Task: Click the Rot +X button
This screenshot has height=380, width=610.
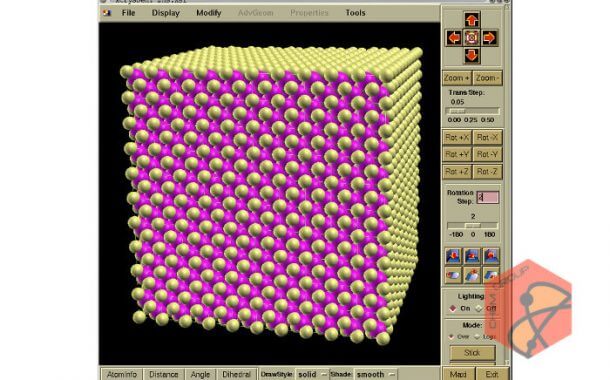Action: pos(457,137)
